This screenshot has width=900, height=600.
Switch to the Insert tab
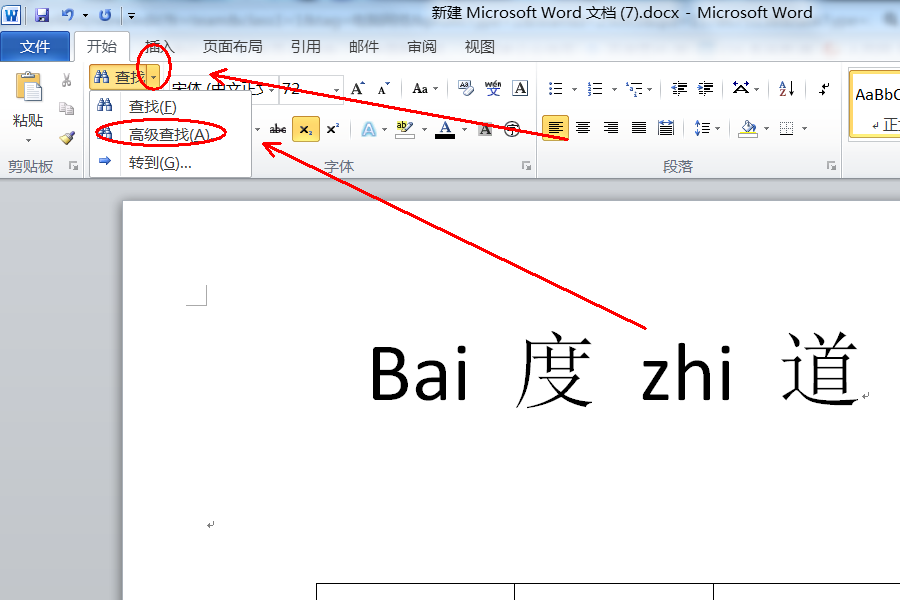160,47
